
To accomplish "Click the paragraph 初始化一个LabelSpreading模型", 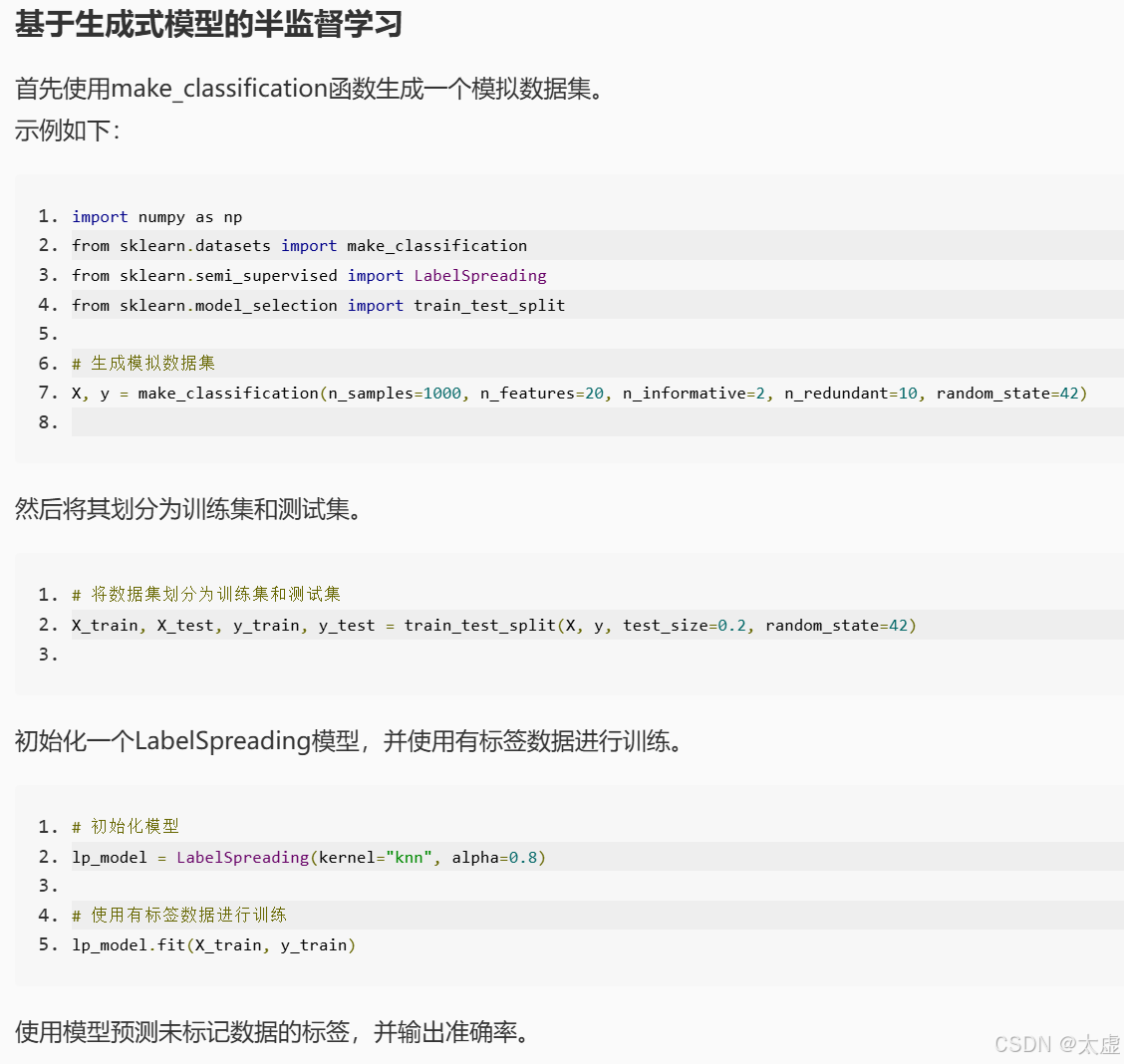I will (349, 741).
